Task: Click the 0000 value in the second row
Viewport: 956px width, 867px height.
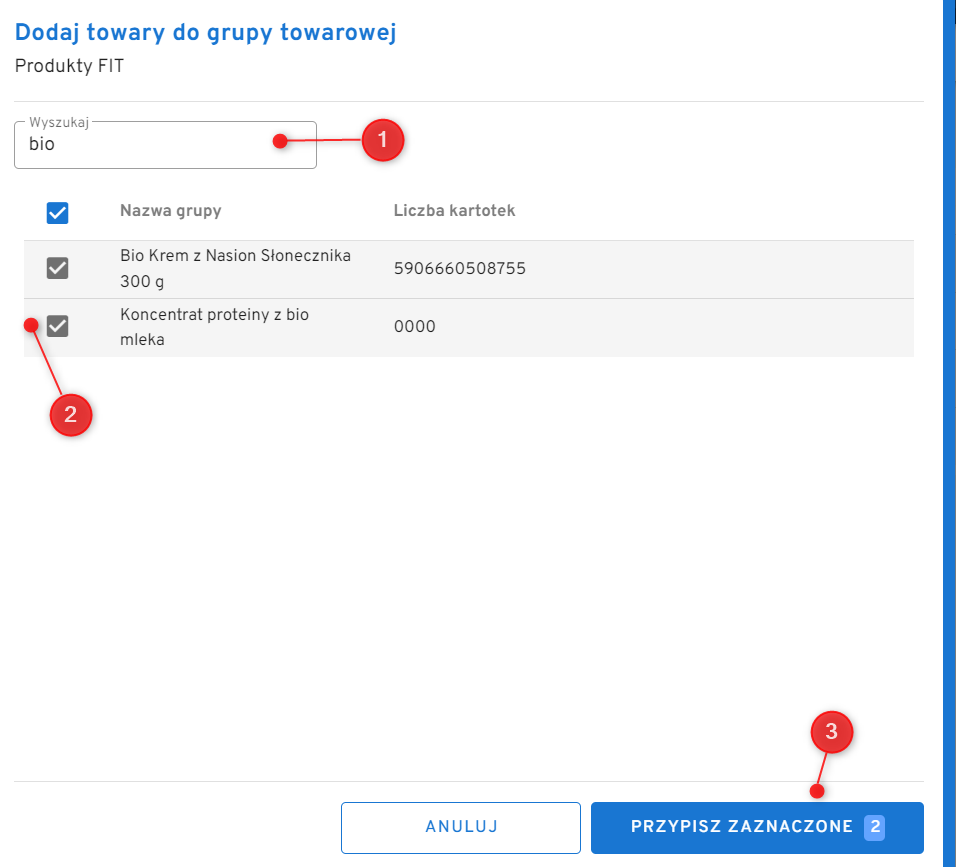Action: click(x=414, y=327)
